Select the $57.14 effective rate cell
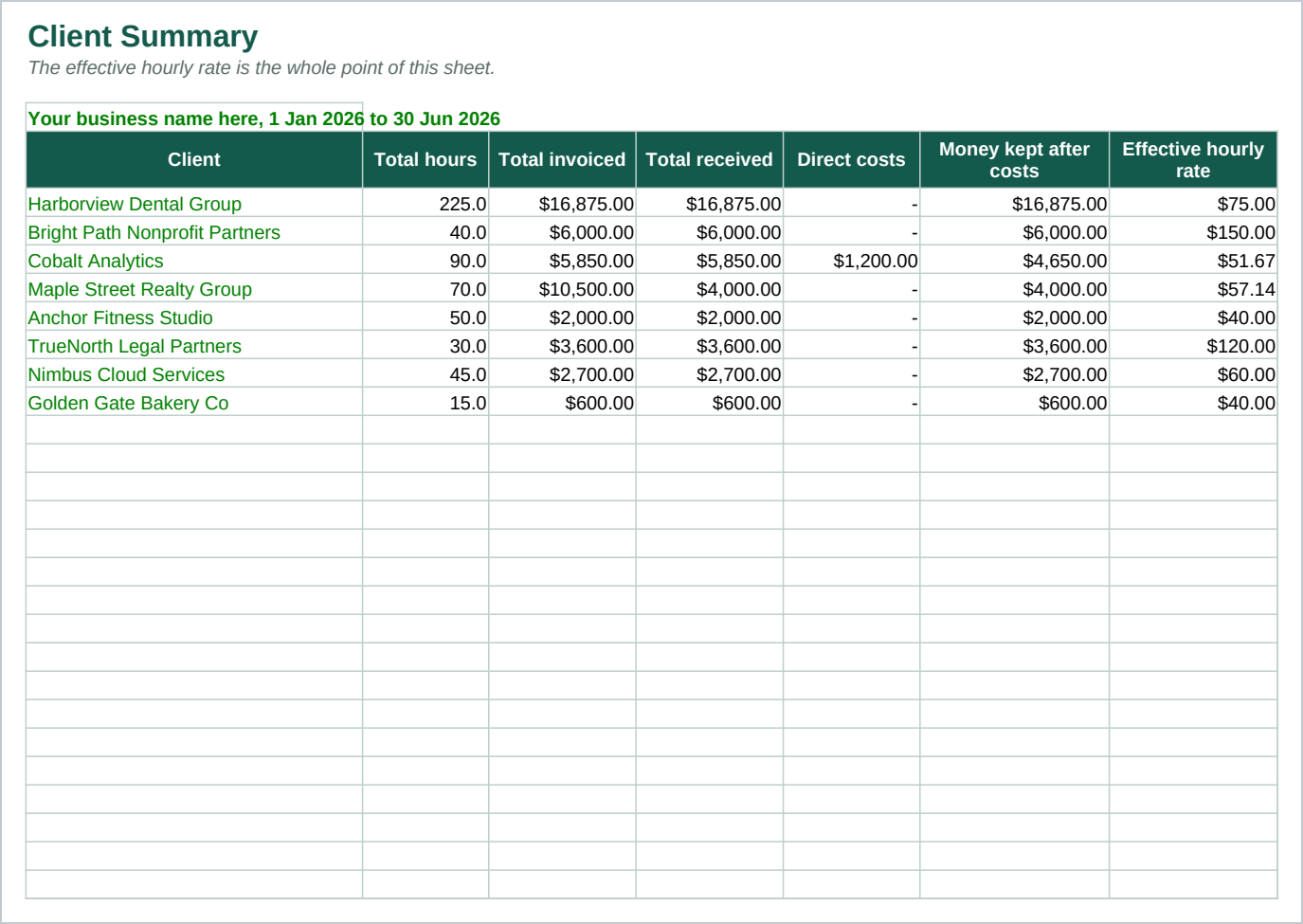 (x=1193, y=289)
